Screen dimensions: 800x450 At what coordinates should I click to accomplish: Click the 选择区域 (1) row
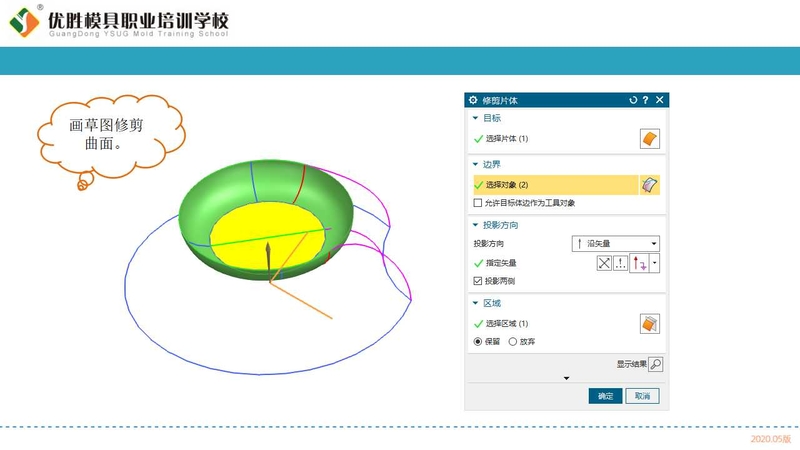coord(556,324)
